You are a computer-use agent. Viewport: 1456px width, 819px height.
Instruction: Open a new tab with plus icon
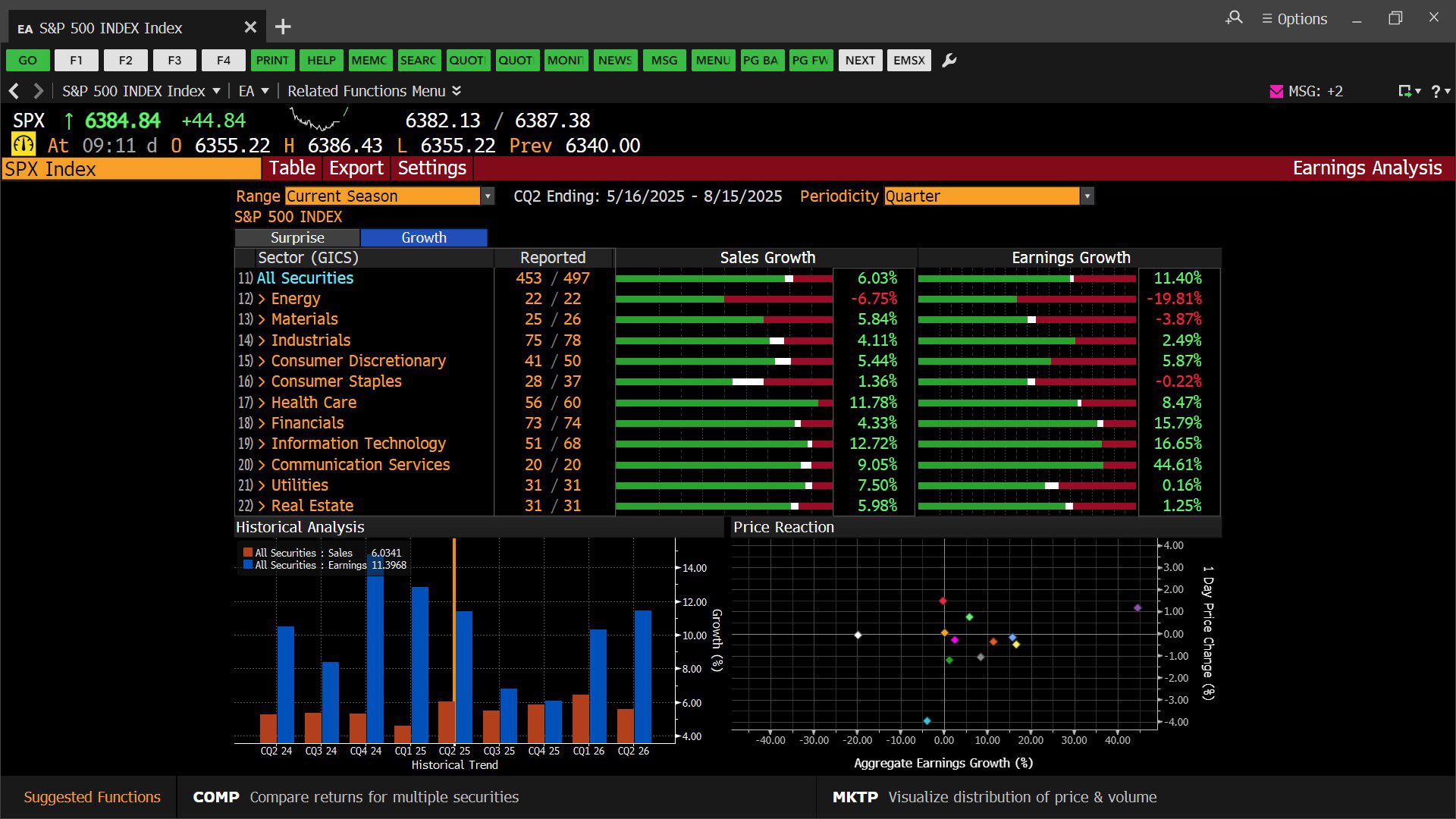pyautogui.click(x=283, y=27)
